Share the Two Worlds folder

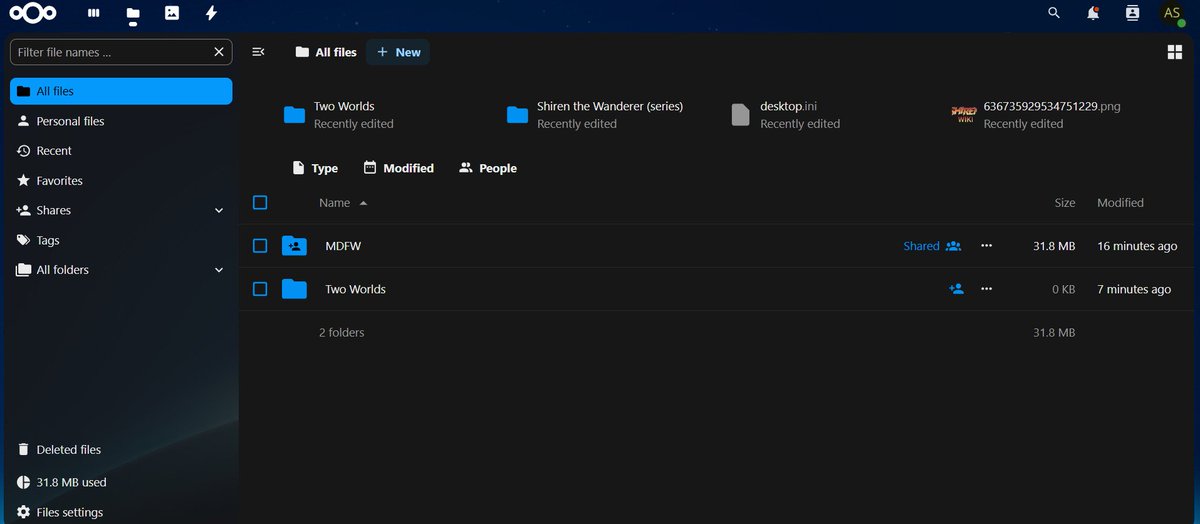[956, 289]
